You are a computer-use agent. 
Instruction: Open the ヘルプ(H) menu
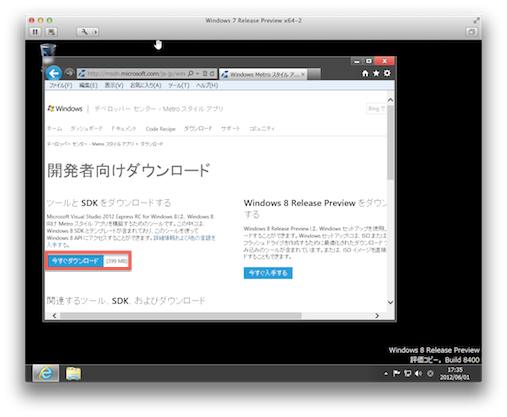coord(207,85)
